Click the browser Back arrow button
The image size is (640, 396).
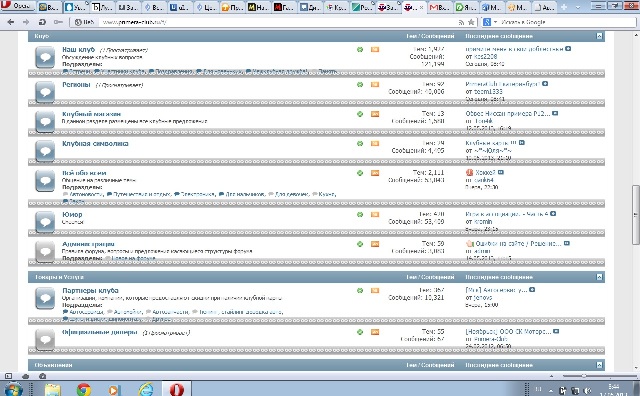[x=11, y=22]
